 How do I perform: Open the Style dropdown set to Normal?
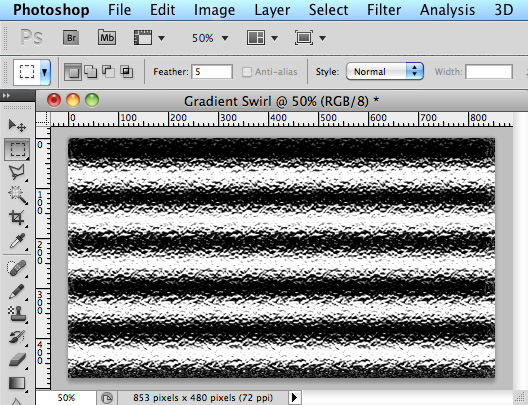385,71
